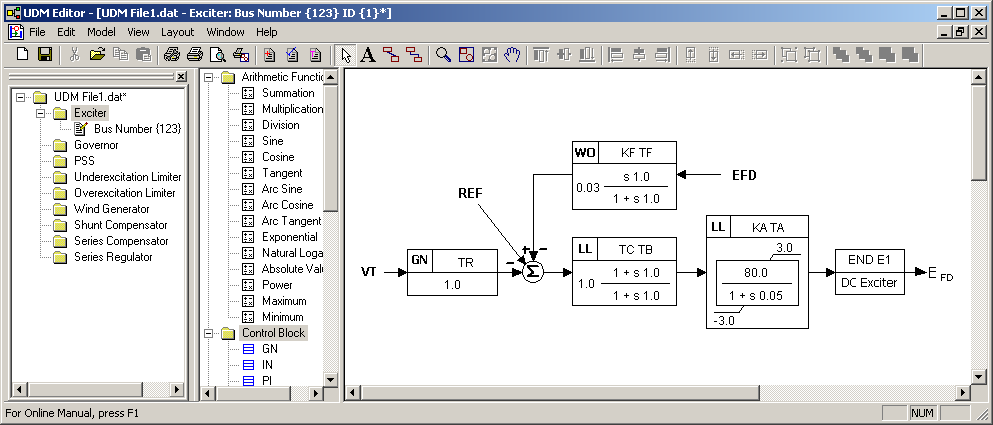Activate the magnifier zoom tool
Viewport: 993px width, 425px height.
click(x=444, y=54)
